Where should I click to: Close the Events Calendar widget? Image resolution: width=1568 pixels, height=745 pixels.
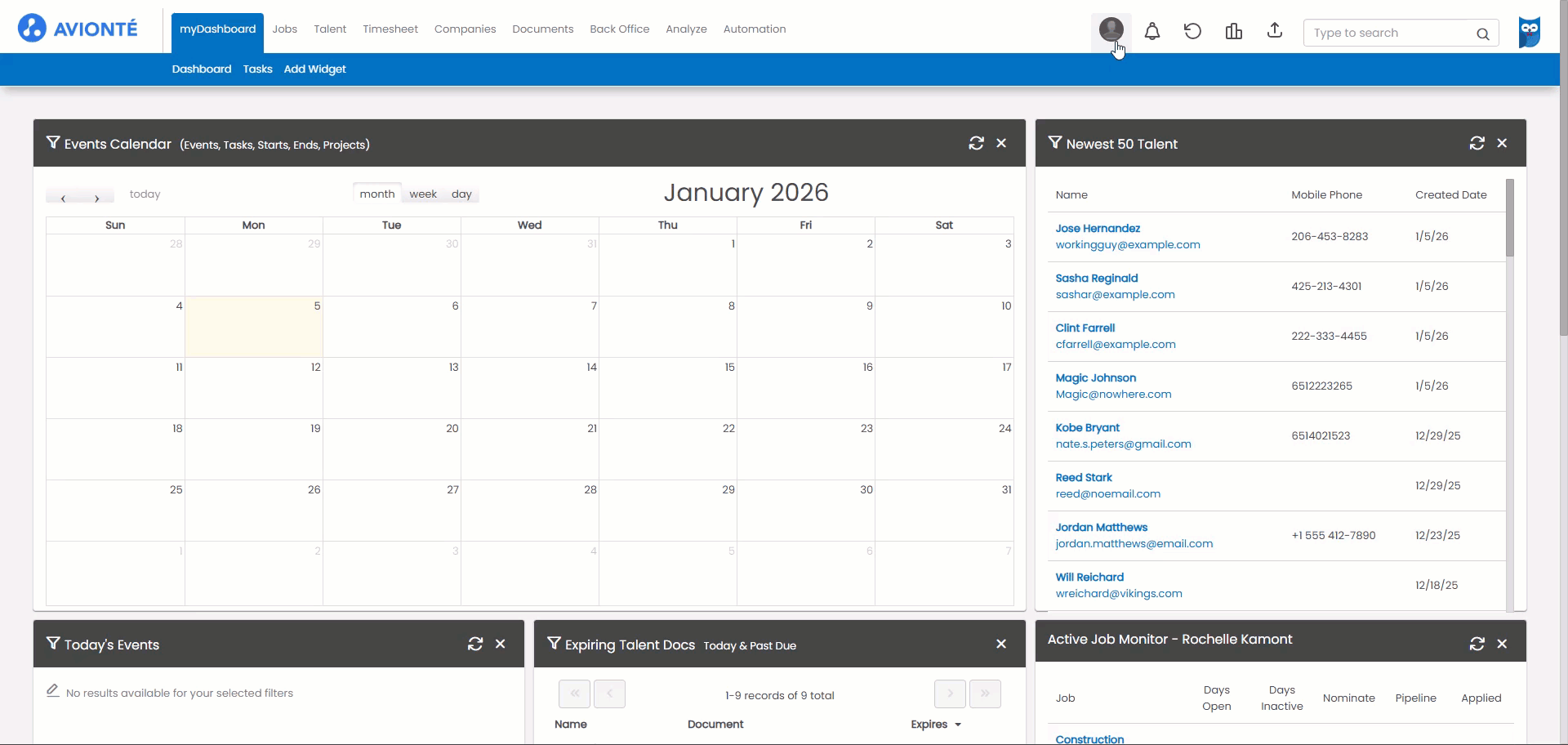[x=1001, y=143]
